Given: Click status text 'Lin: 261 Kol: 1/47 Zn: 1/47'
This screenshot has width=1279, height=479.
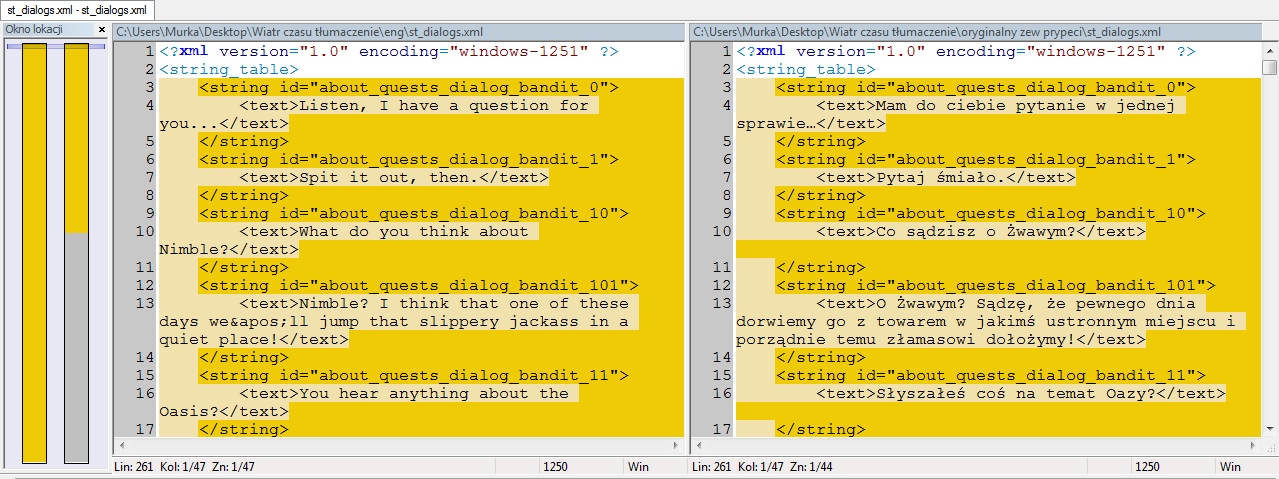Looking at the screenshot, I should [185, 467].
